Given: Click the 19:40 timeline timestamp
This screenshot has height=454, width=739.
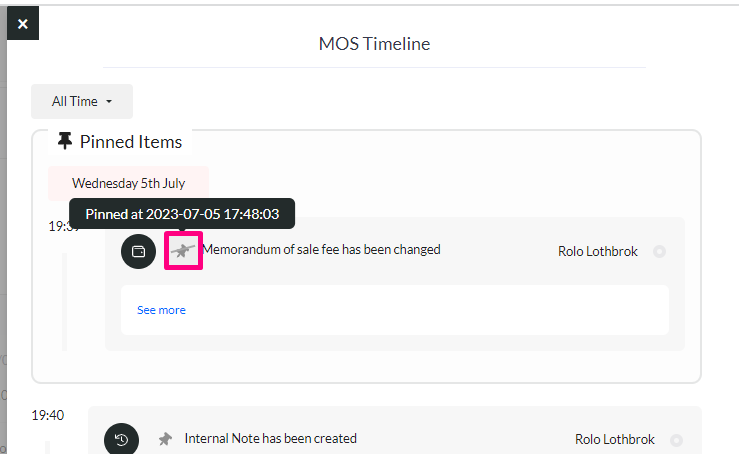Looking at the screenshot, I should click(x=48, y=415).
